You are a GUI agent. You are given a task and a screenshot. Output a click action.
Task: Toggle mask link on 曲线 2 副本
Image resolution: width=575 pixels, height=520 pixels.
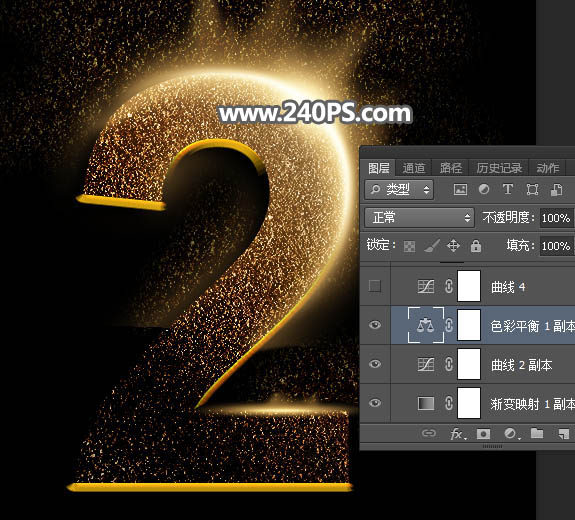point(448,365)
